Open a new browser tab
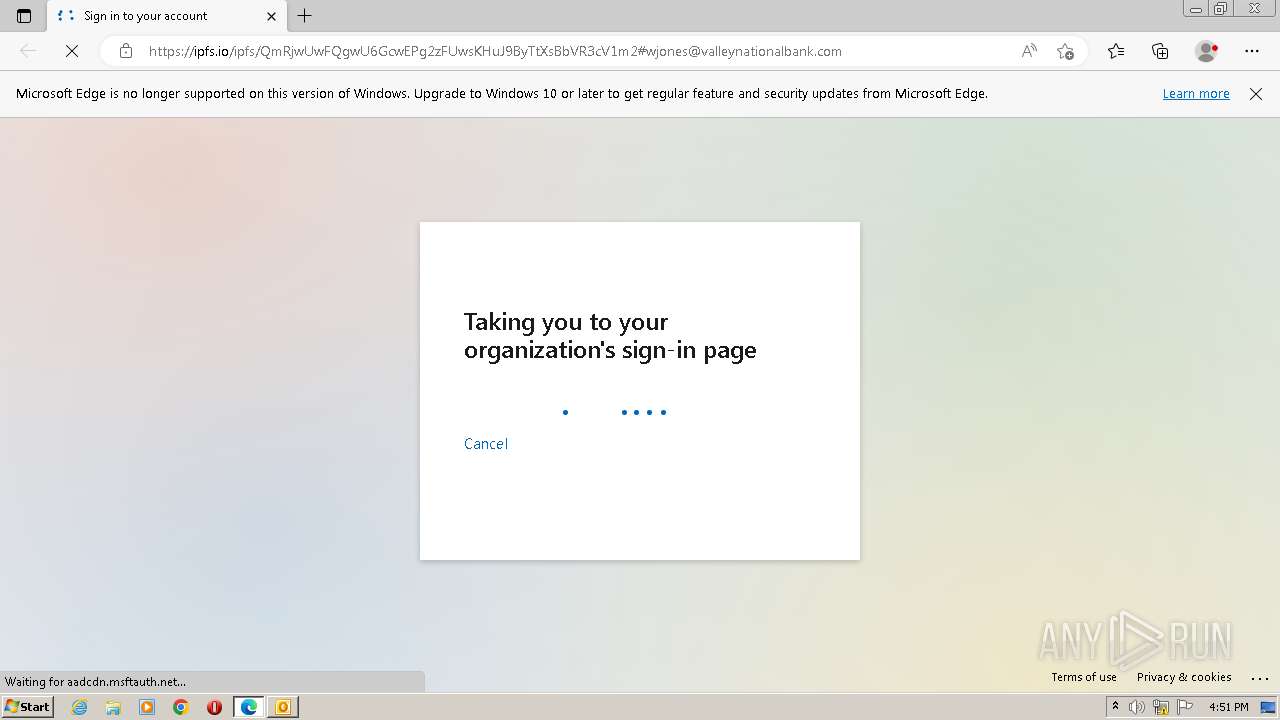1280x720 pixels. click(305, 16)
